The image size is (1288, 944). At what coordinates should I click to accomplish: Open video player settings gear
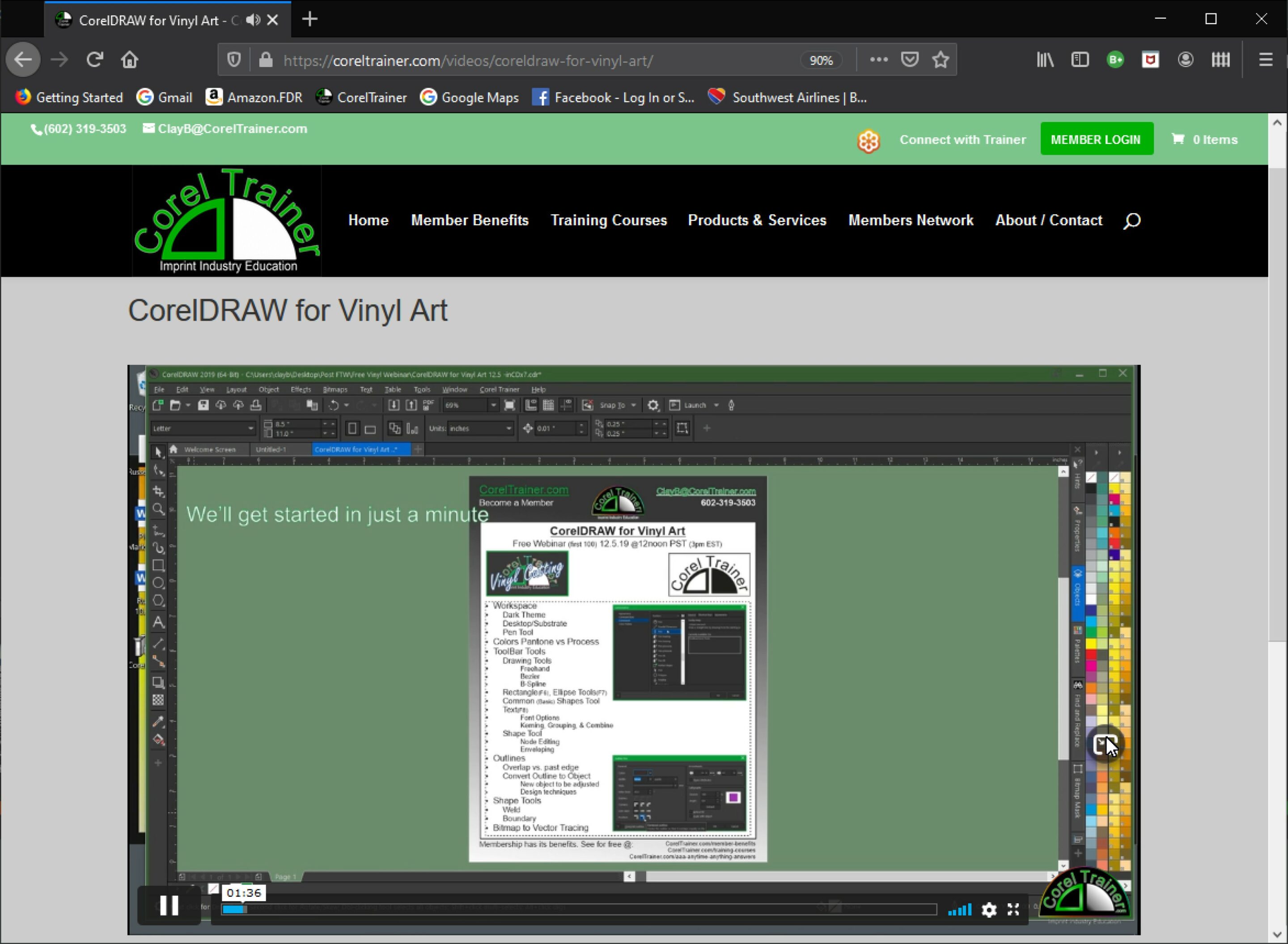(x=989, y=909)
